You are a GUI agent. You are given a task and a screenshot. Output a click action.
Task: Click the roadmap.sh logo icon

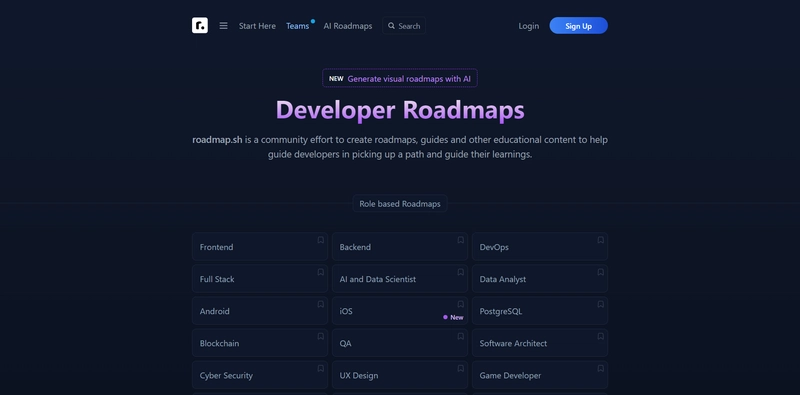tap(199, 26)
